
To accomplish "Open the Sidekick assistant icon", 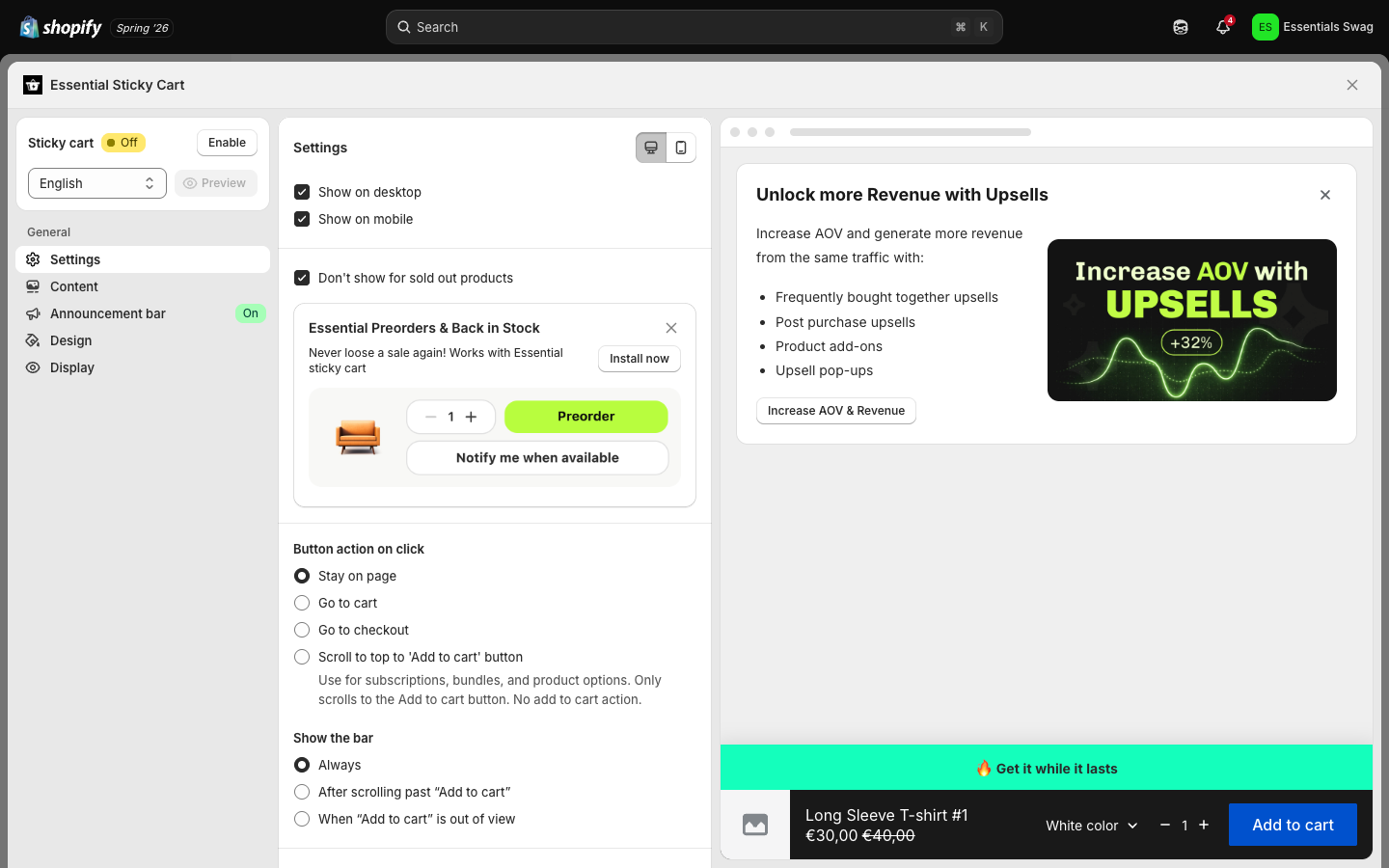I will pos(1181,27).
